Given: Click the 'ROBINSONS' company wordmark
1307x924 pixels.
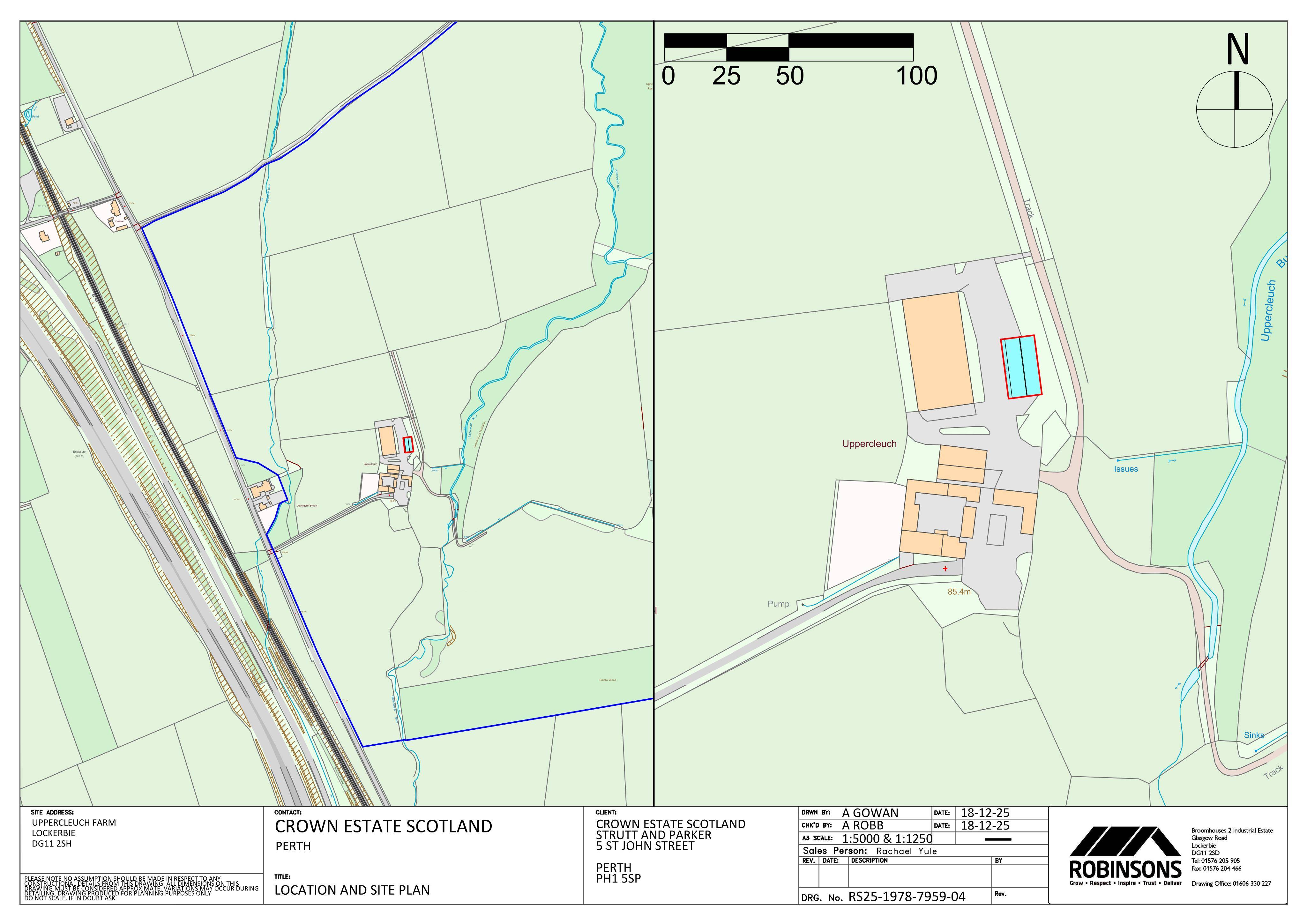Looking at the screenshot, I should click(x=1125, y=869).
